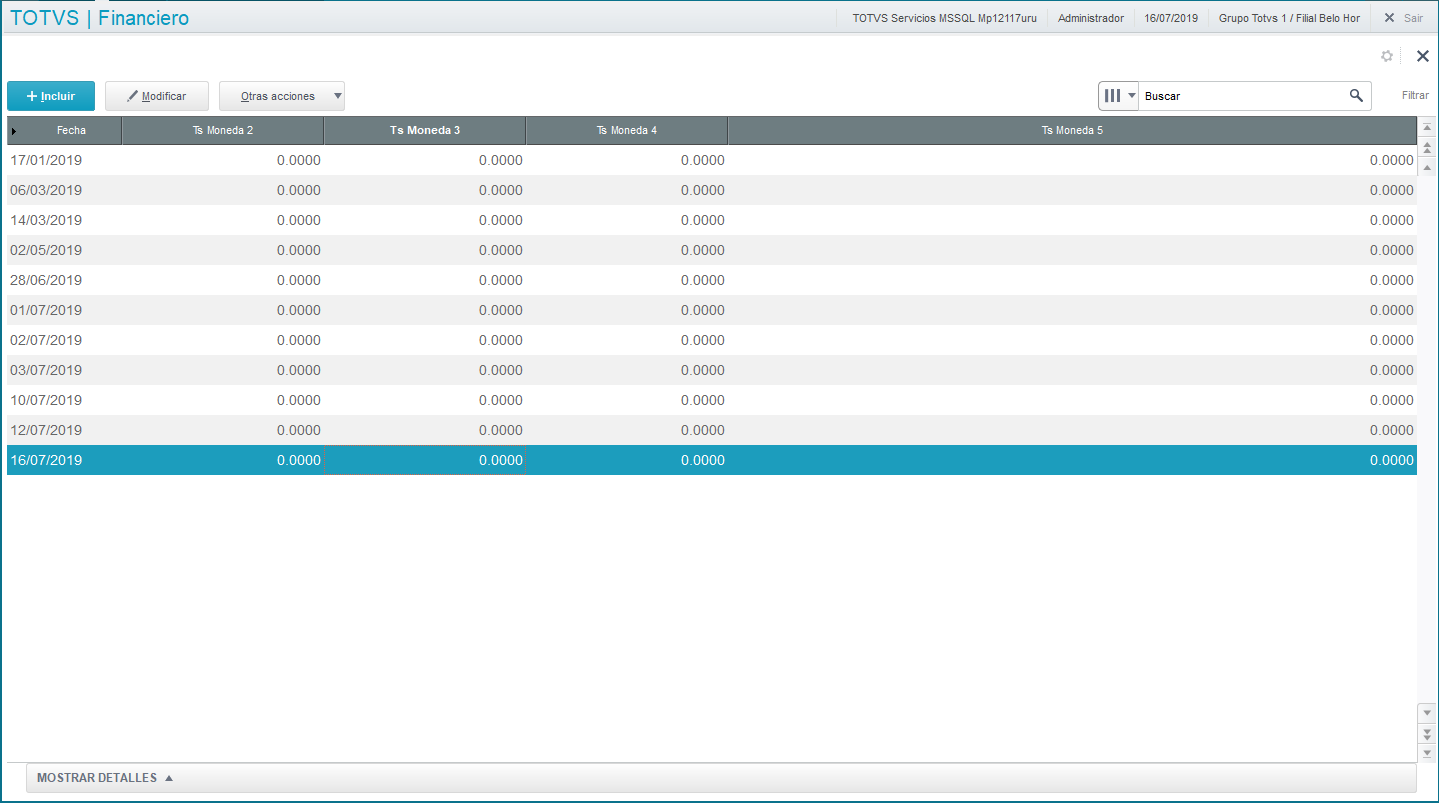
Task: Click the Administrador user label in header
Action: pos(1091,18)
